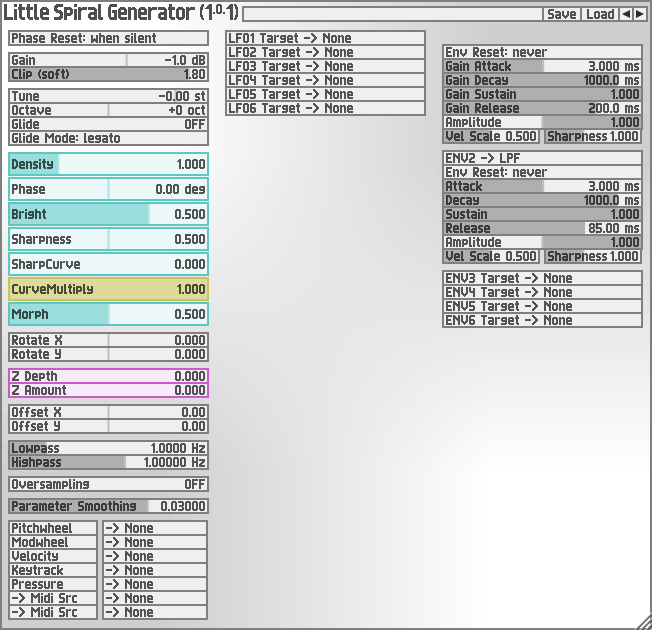Adjust the Morph slider
The height and width of the screenshot is (630, 652).
click(108, 314)
